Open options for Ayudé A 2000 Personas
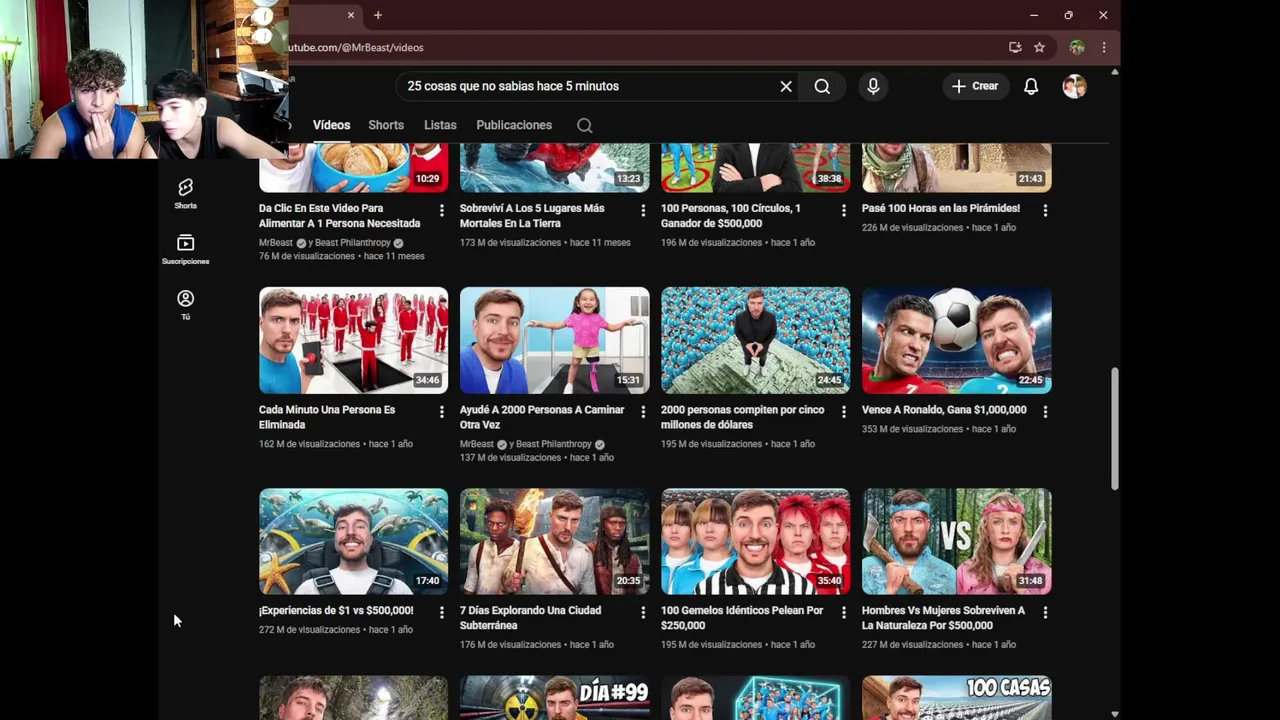Viewport: 1280px width, 720px height. click(643, 411)
